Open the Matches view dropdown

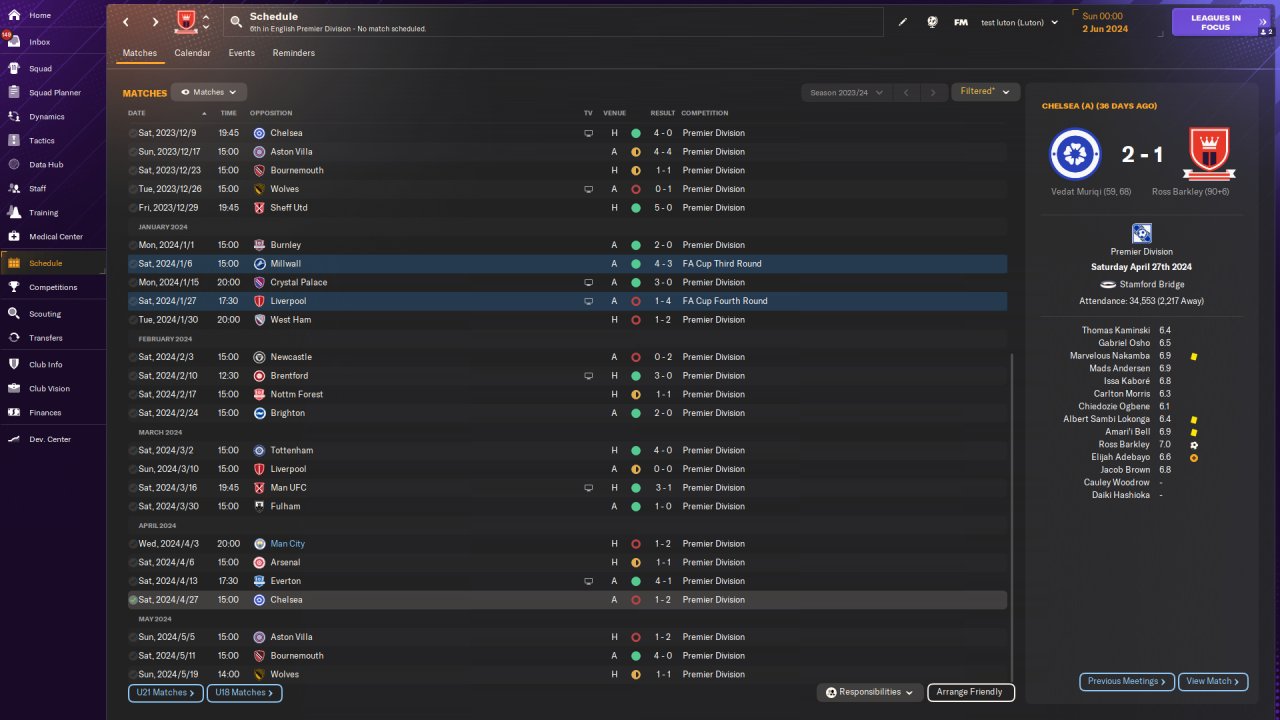(209, 92)
